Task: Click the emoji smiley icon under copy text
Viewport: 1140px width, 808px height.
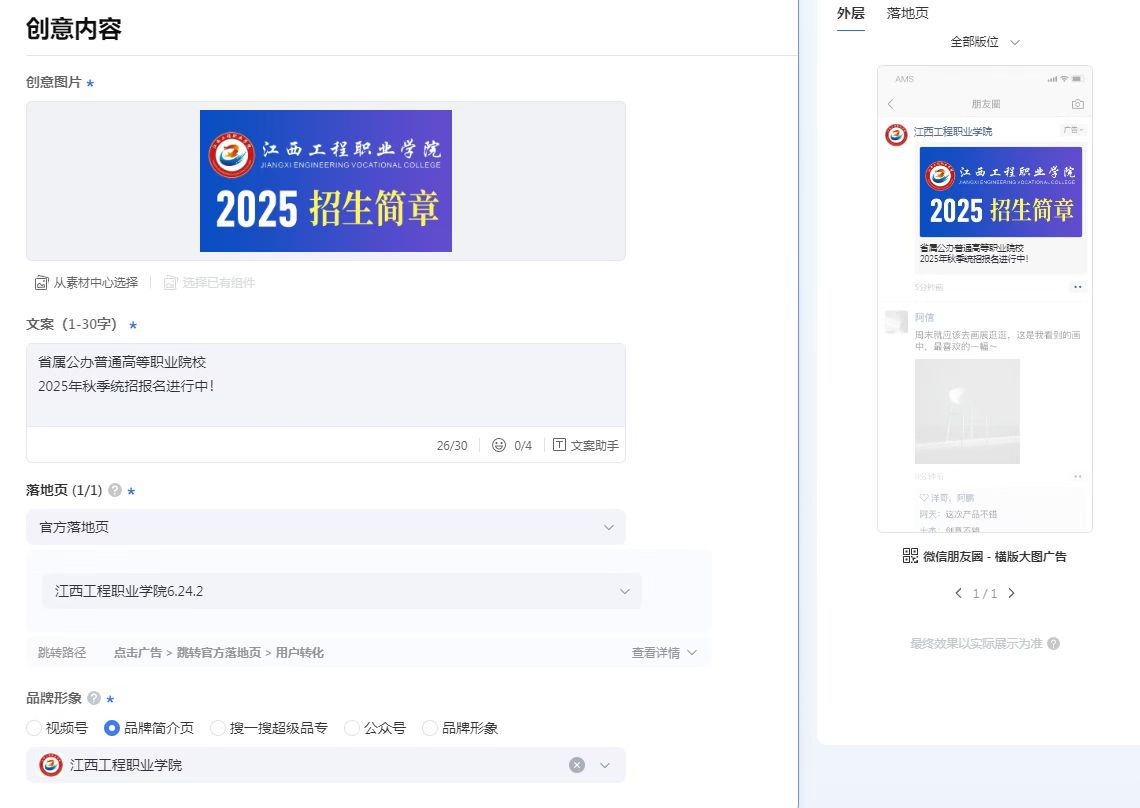Action: 499,445
